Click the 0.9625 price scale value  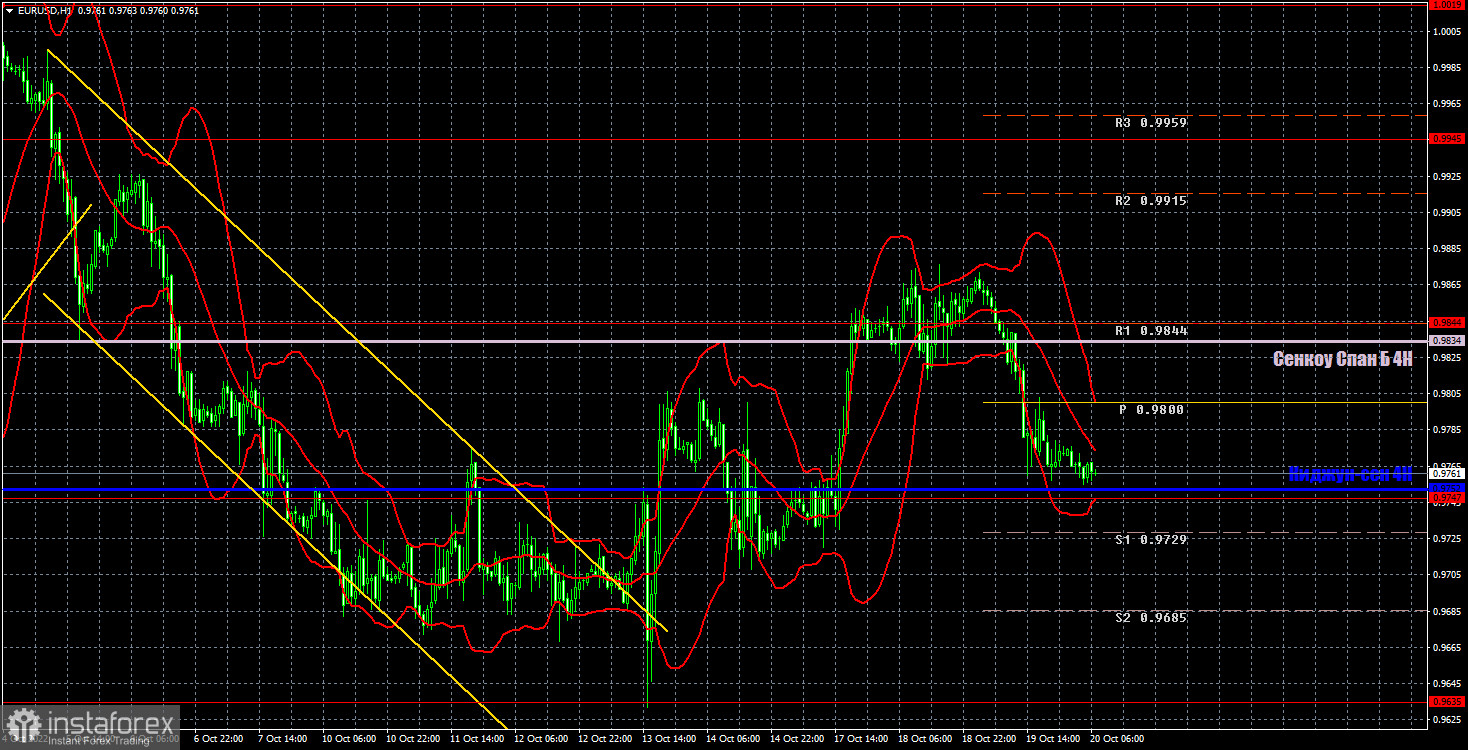coord(1448,719)
